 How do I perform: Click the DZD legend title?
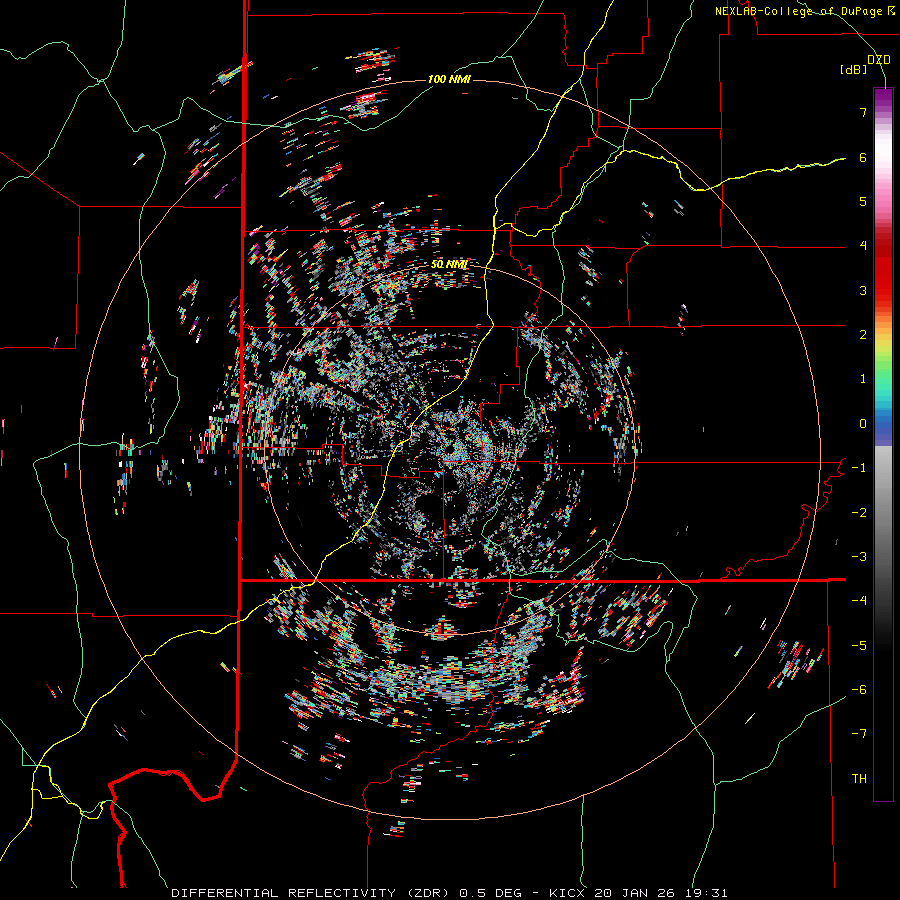click(x=879, y=60)
